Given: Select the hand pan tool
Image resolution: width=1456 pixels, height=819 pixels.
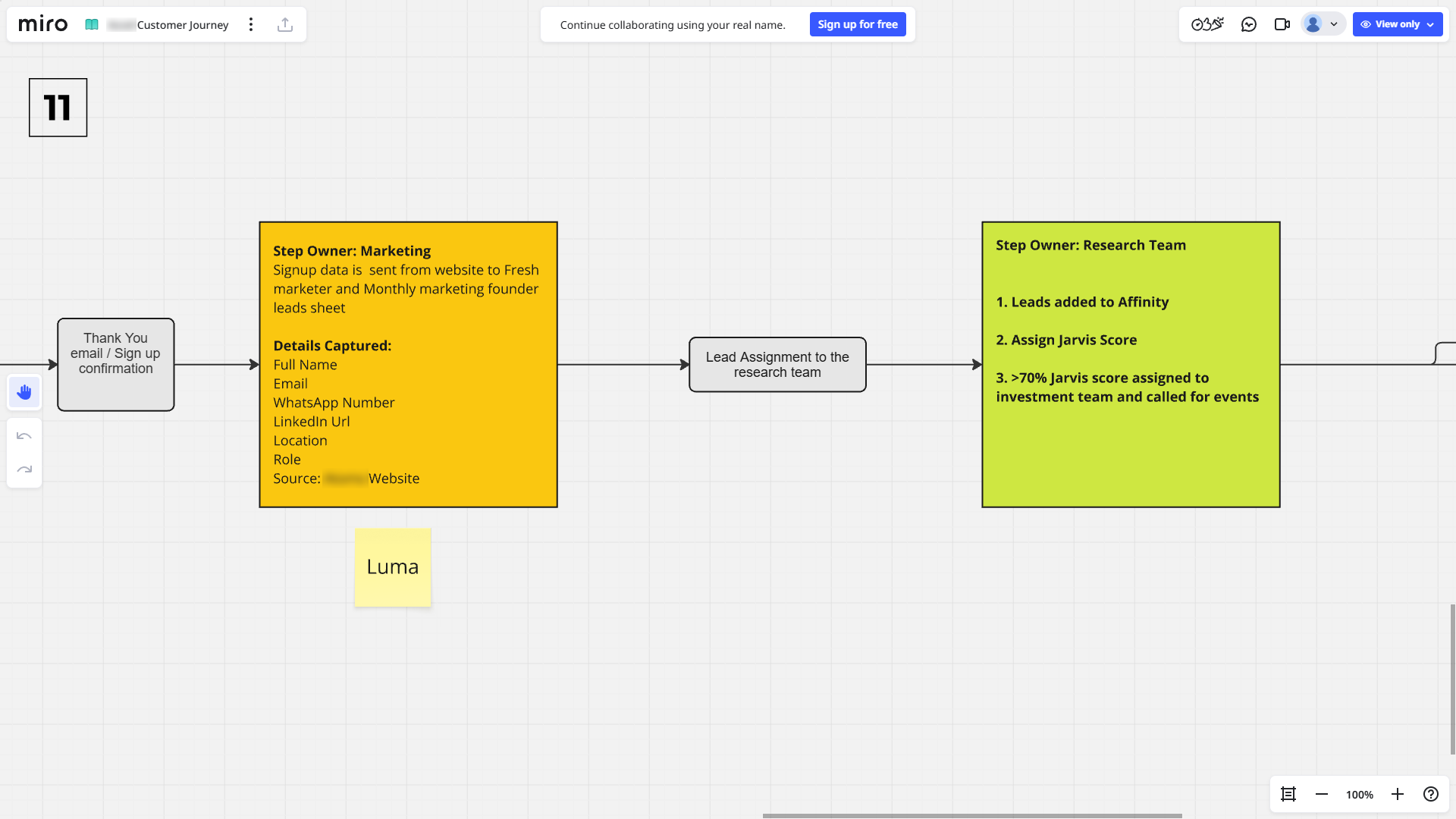Looking at the screenshot, I should coord(24,392).
